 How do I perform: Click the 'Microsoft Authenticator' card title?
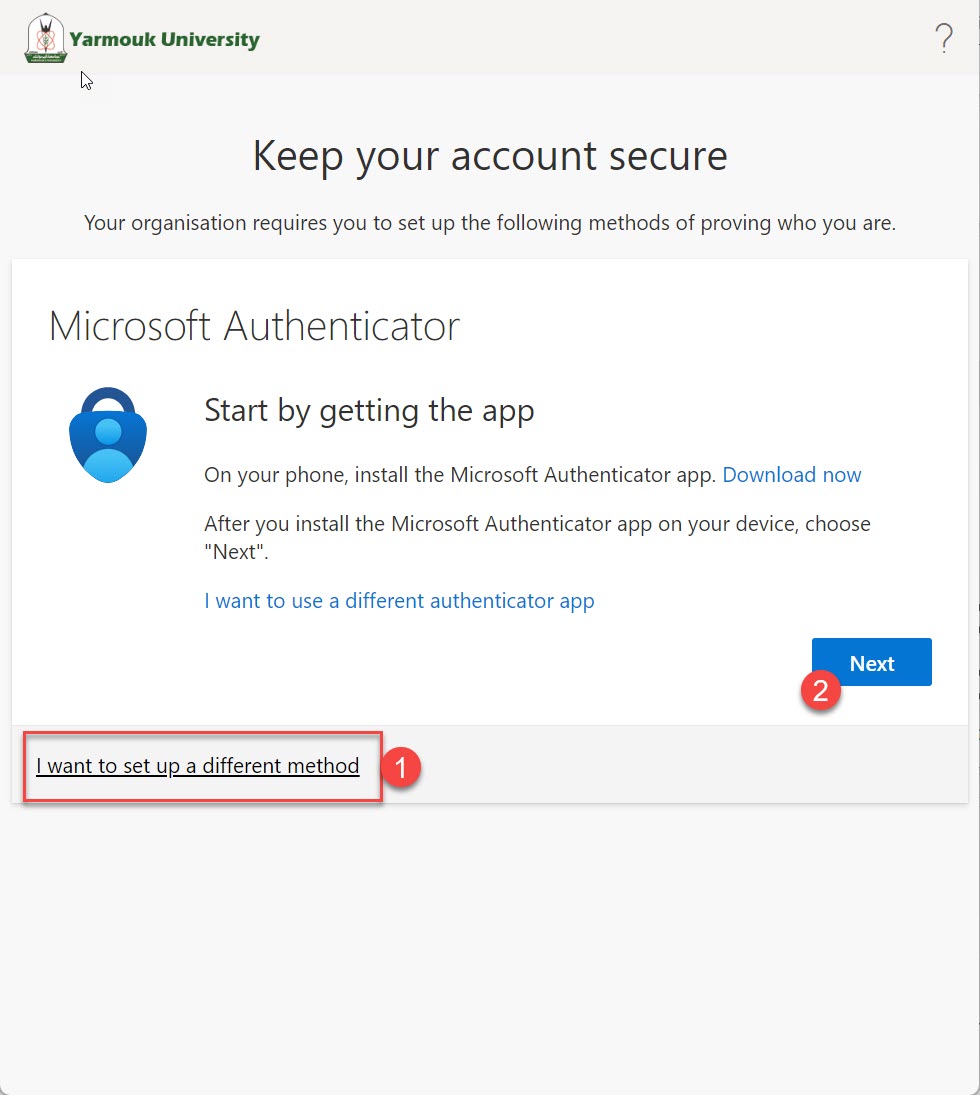[x=254, y=326]
